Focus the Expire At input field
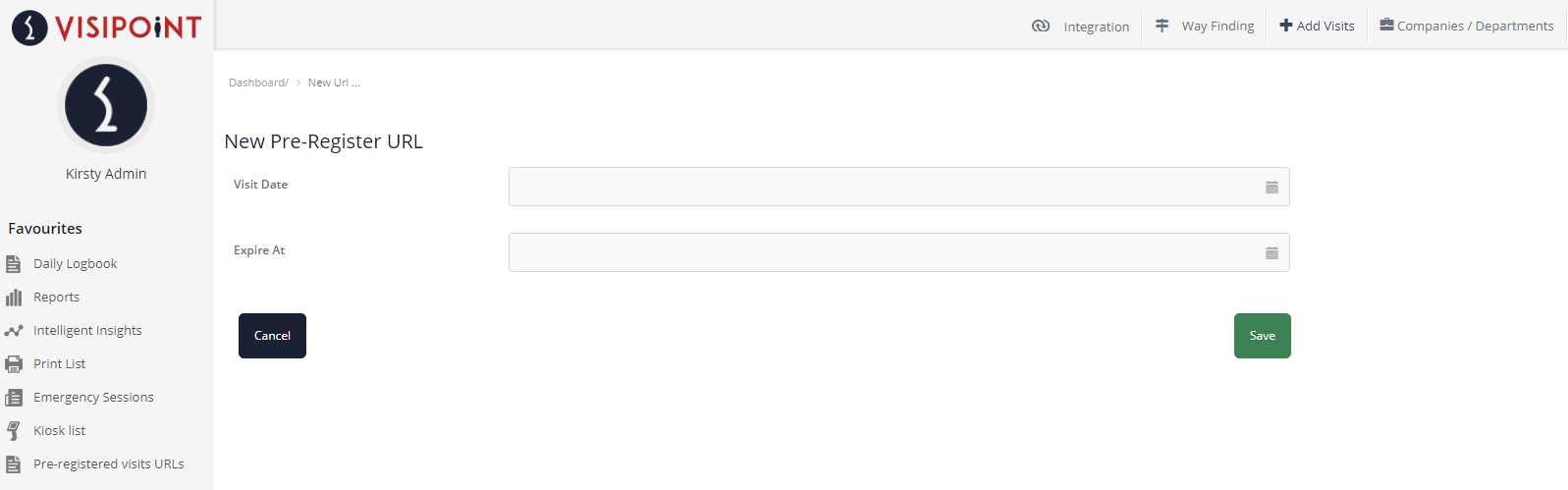 [898, 252]
